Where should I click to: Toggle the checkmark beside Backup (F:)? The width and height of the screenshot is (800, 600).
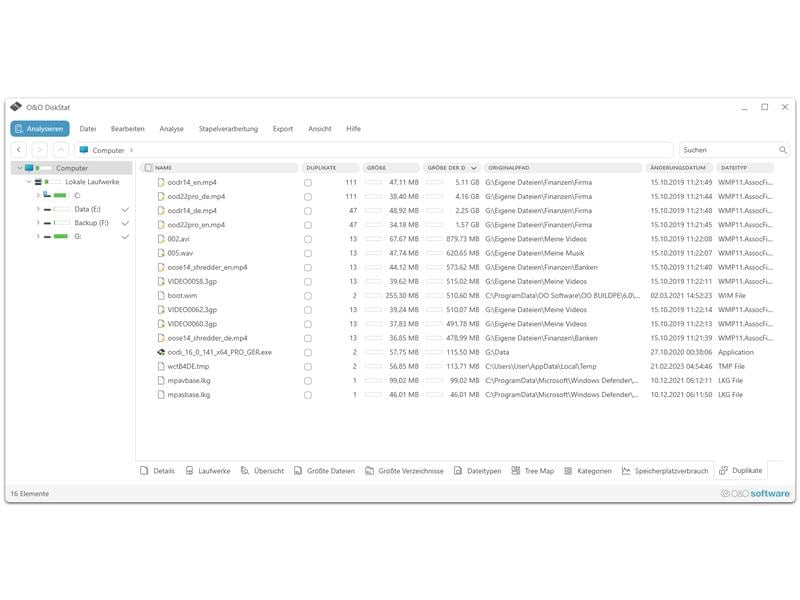pyautogui.click(x=125, y=223)
